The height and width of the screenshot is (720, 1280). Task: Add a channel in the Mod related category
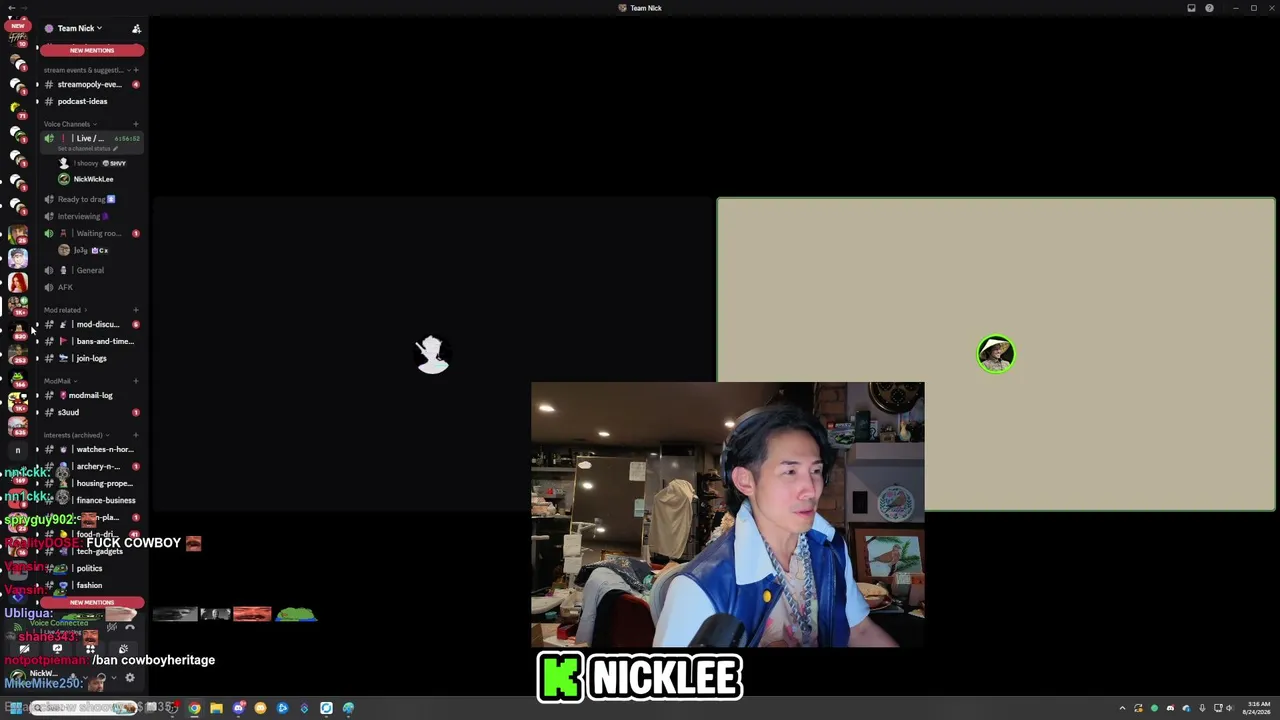pos(136,310)
